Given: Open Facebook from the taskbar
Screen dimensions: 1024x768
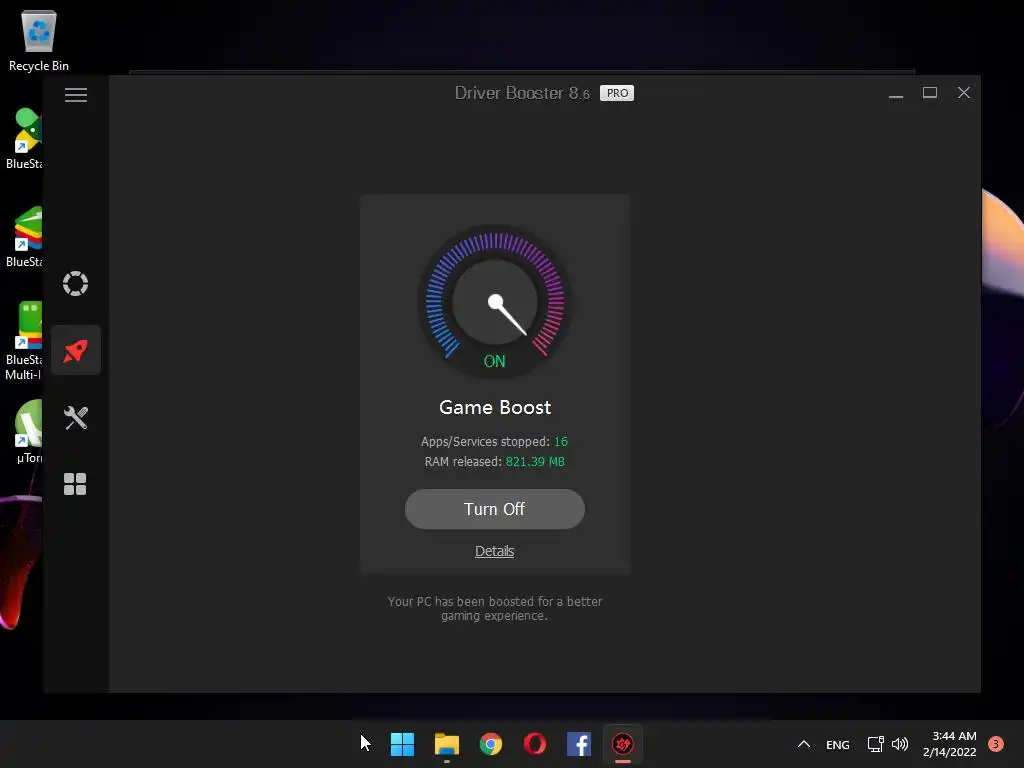Looking at the screenshot, I should [579, 744].
